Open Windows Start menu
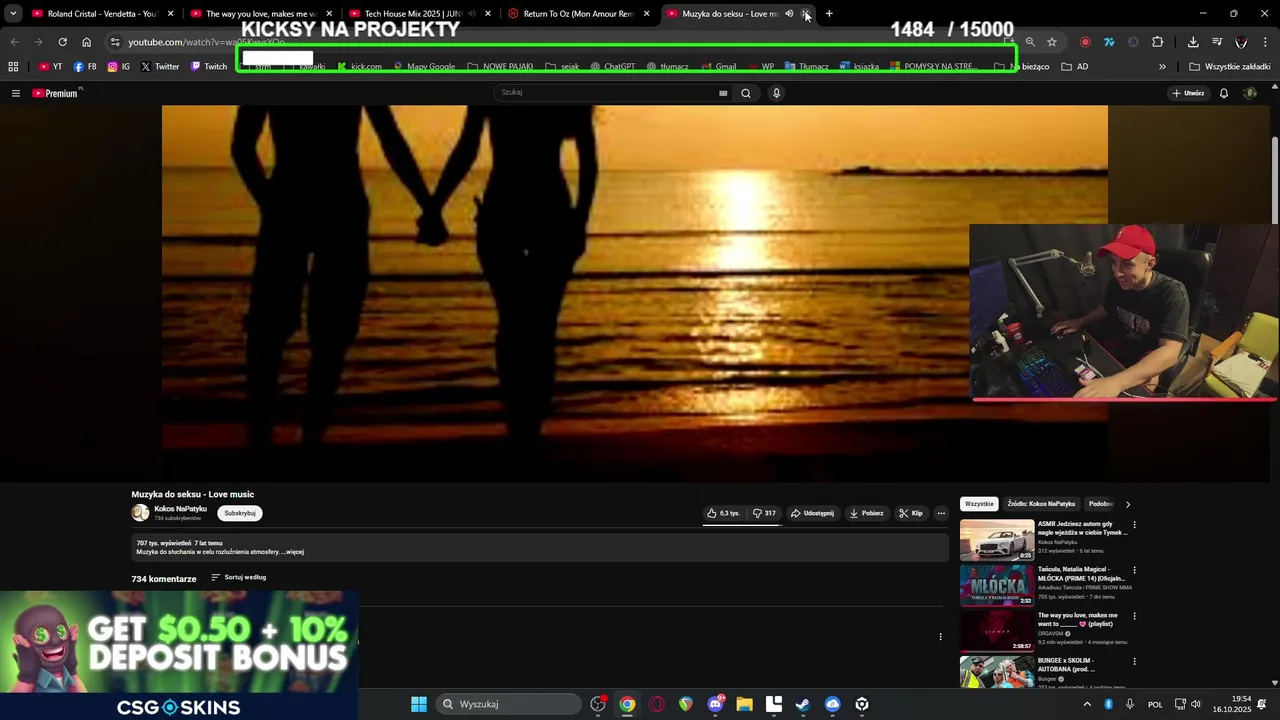This screenshot has height=720, width=1280. click(419, 704)
